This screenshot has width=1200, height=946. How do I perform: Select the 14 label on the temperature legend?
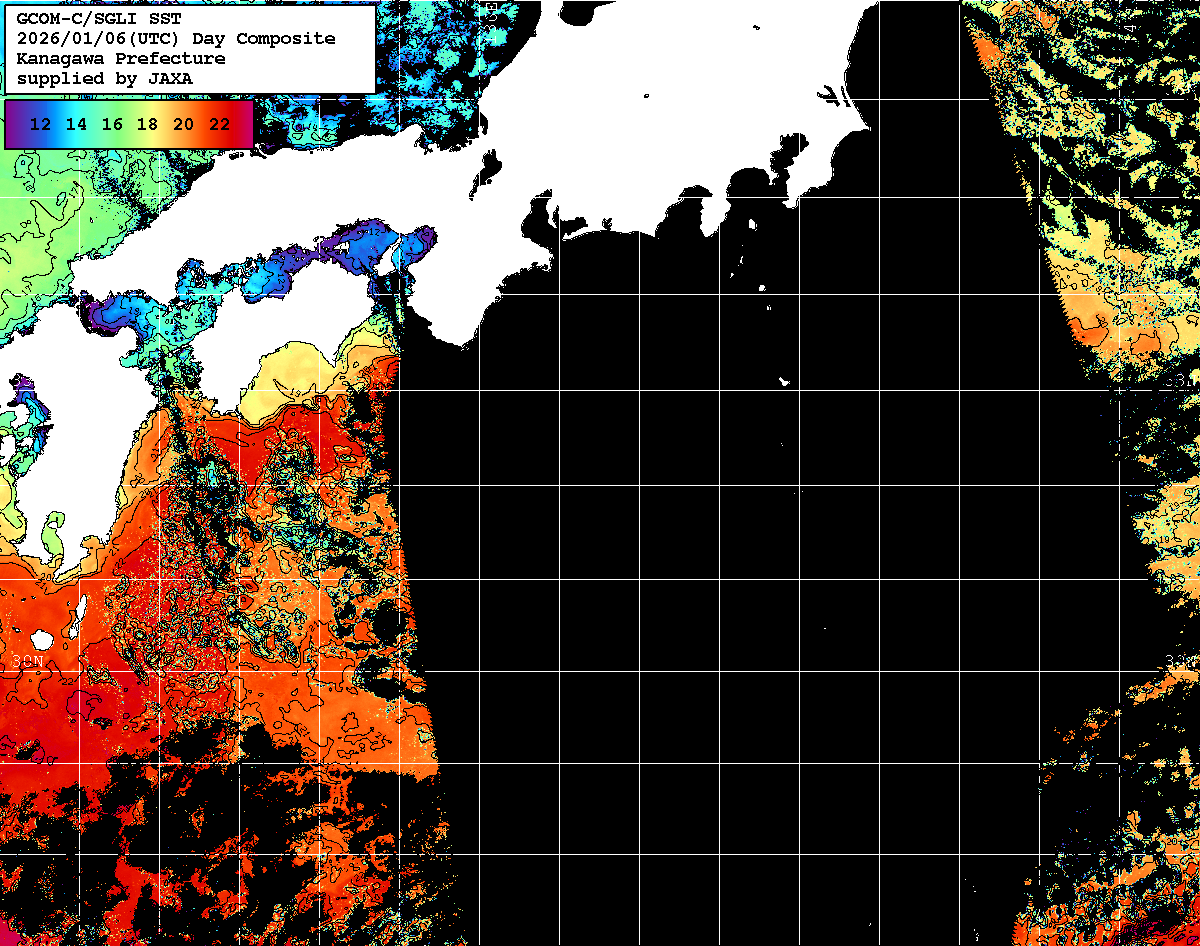pyautogui.click(x=77, y=125)
